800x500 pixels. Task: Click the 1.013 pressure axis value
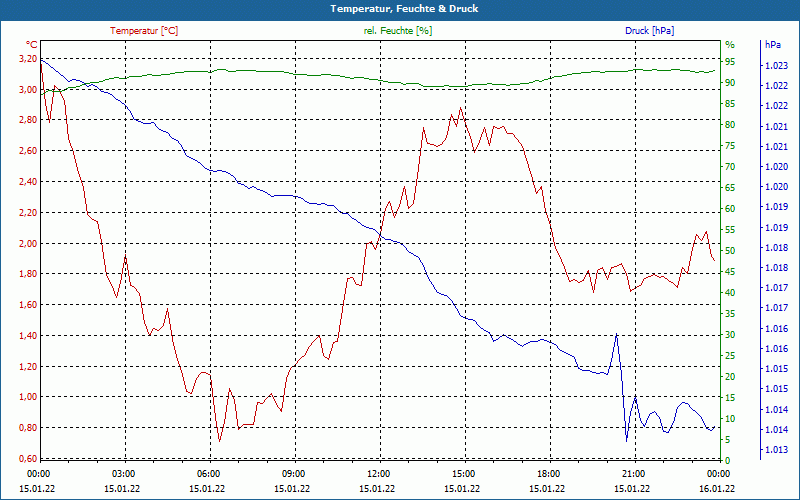pyautogui.click(x=775, y=449)
